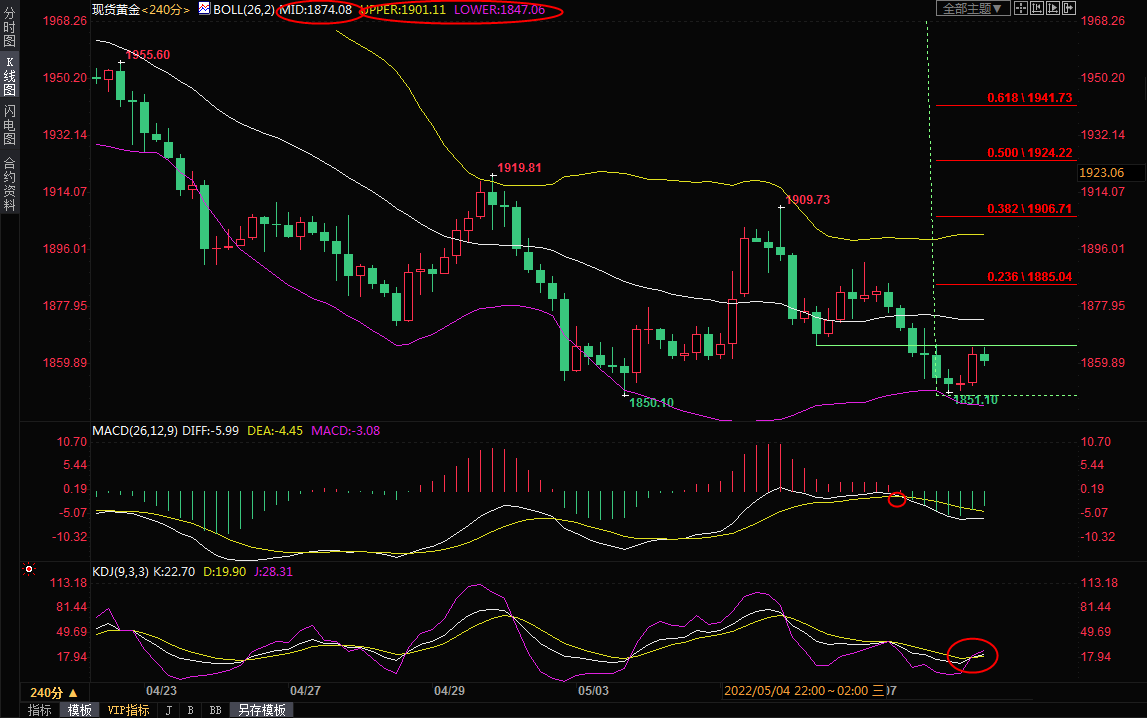1147x718 pixels.
Task: Open the 全部主题 dropdown
Action: pyautogui.click(x=971, y=8)
